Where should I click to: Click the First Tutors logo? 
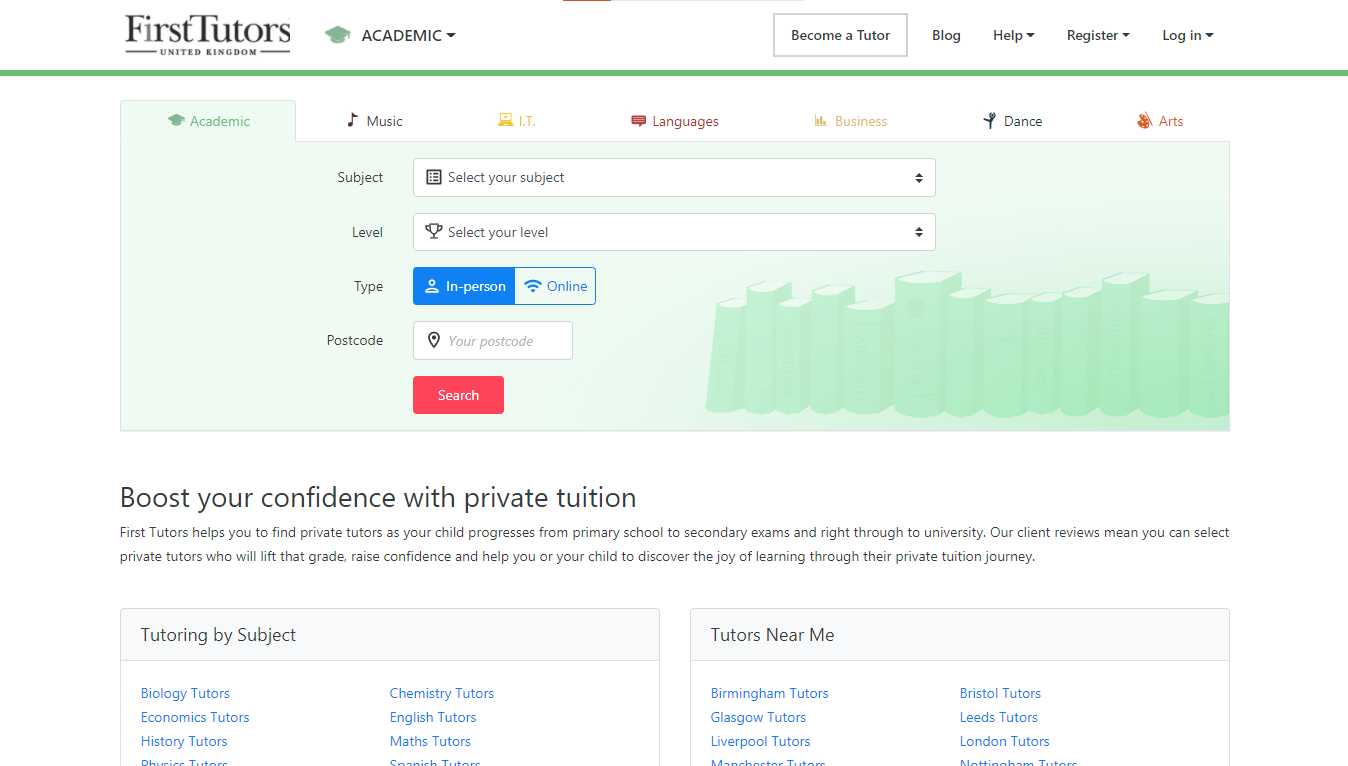[x=208, y=35]
